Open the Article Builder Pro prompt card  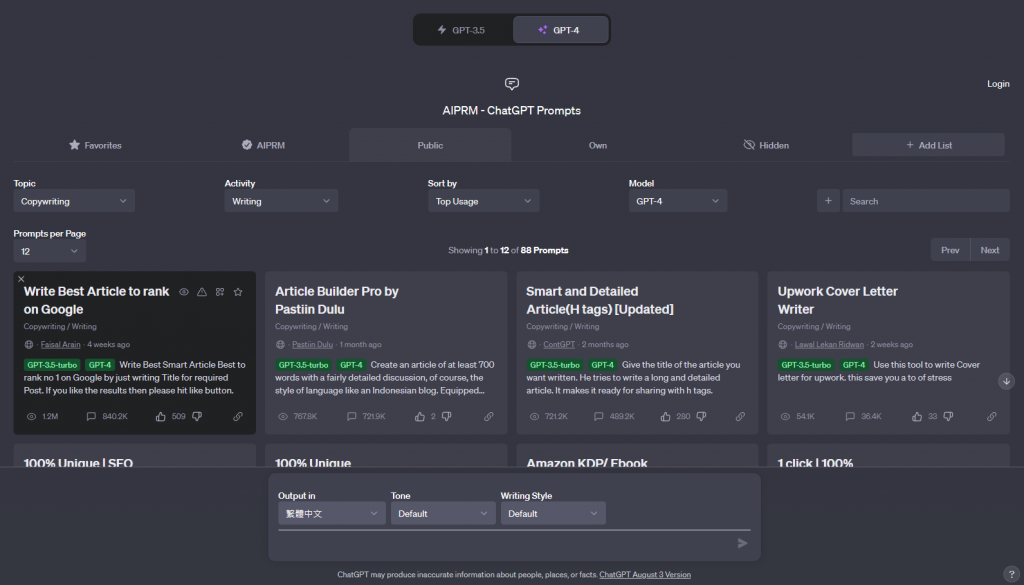pos(386,353)
